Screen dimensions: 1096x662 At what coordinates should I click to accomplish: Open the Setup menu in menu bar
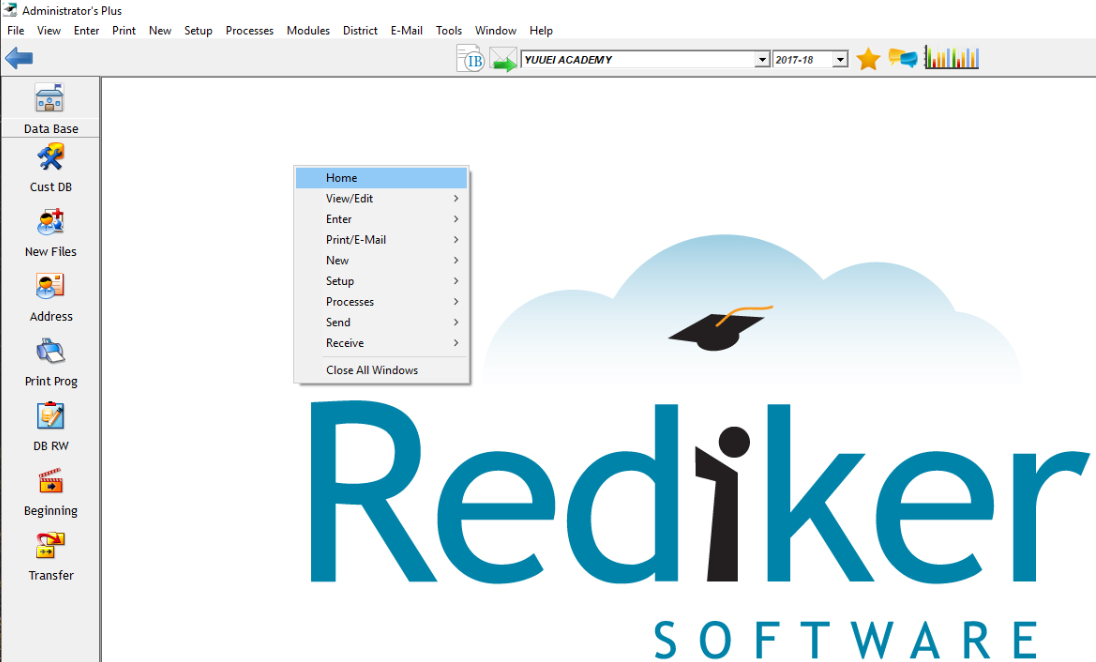coord(198,31)
